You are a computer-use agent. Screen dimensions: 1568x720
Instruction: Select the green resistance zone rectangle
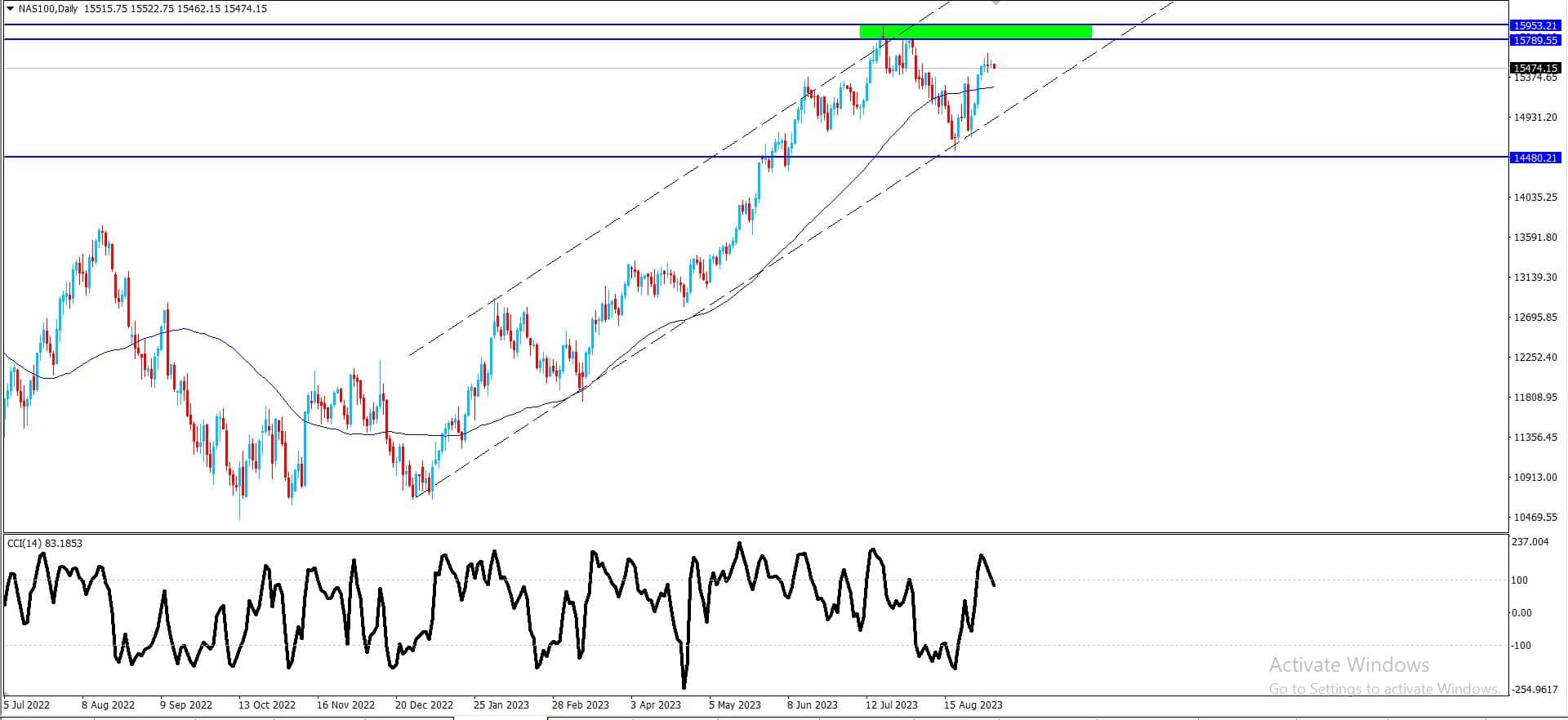point(975,32)
